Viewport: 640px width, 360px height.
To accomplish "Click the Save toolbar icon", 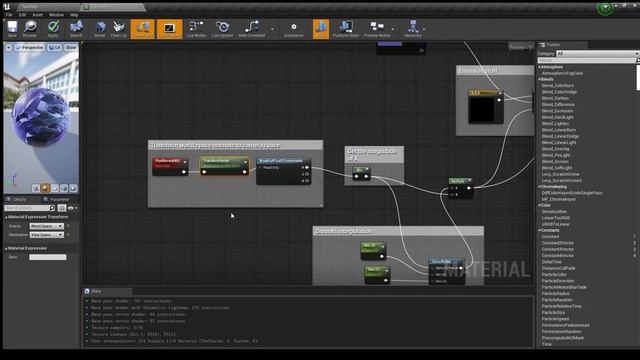I will 12,29.
